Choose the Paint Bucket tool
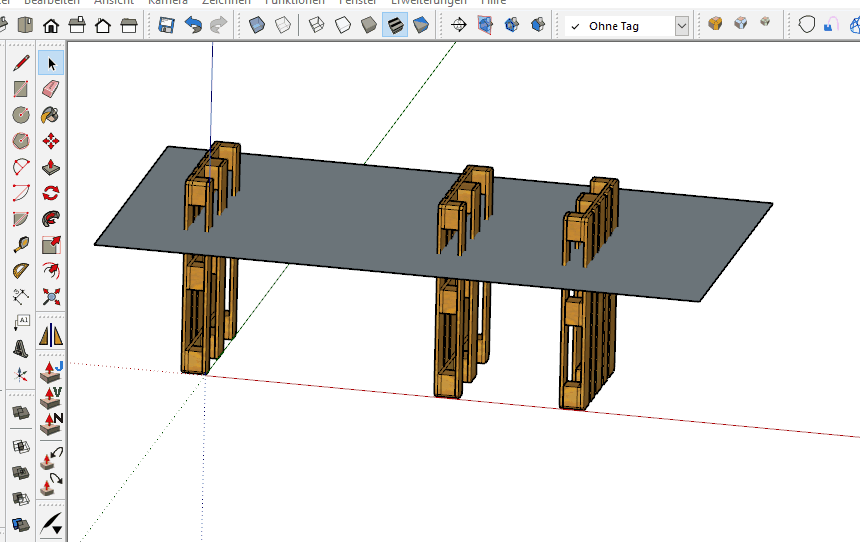The height and width of the screenshot is (542, 860). [x=51, y=115]
